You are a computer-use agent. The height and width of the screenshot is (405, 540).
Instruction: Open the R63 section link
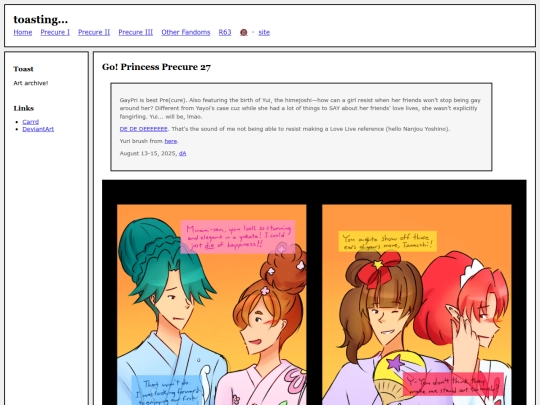pyautogui.click(x=225, y=32)
